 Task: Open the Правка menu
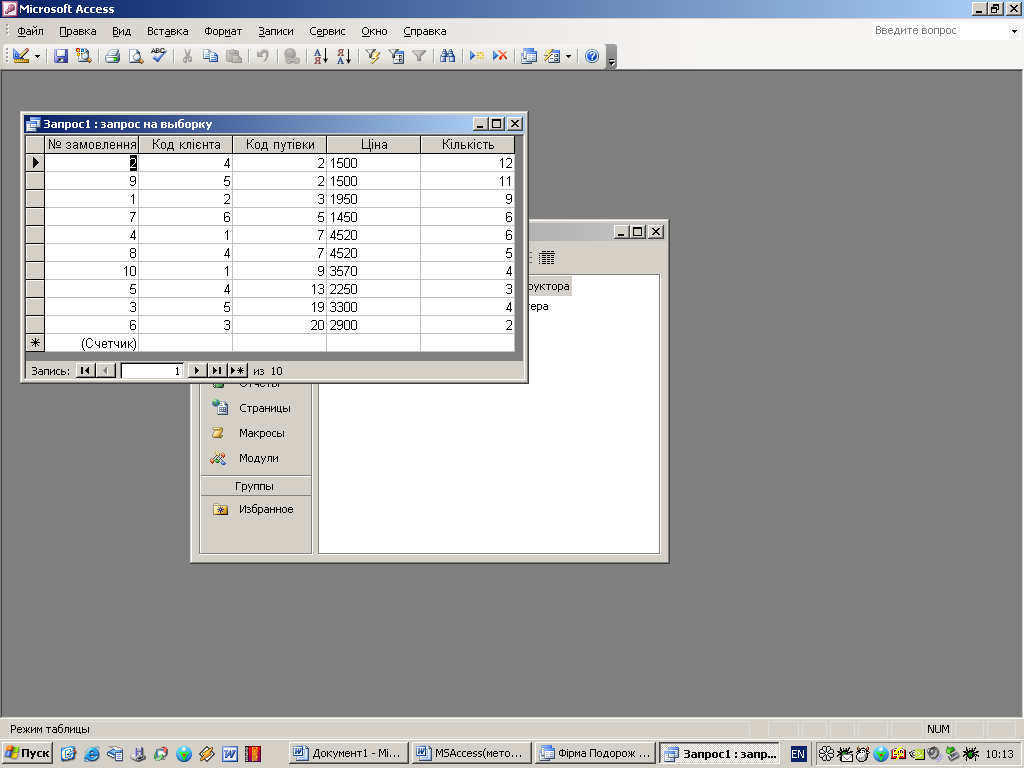tap(78, 31)
